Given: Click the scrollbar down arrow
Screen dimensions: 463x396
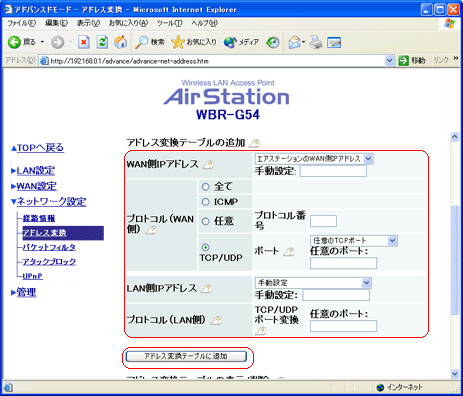Looking at the screenshot, I should 455,374.
